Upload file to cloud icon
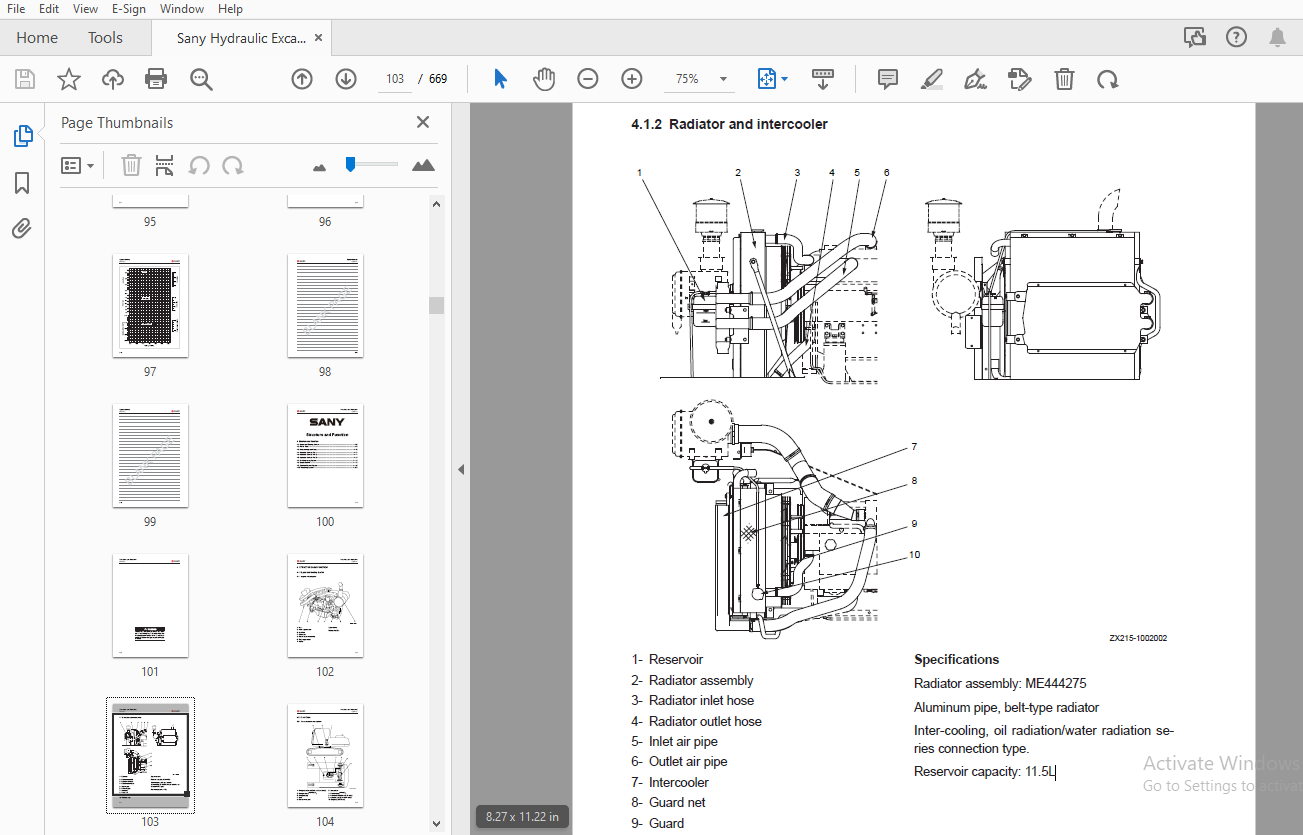The width and height of the screenshot is (1303, 835). coord(113,79)
